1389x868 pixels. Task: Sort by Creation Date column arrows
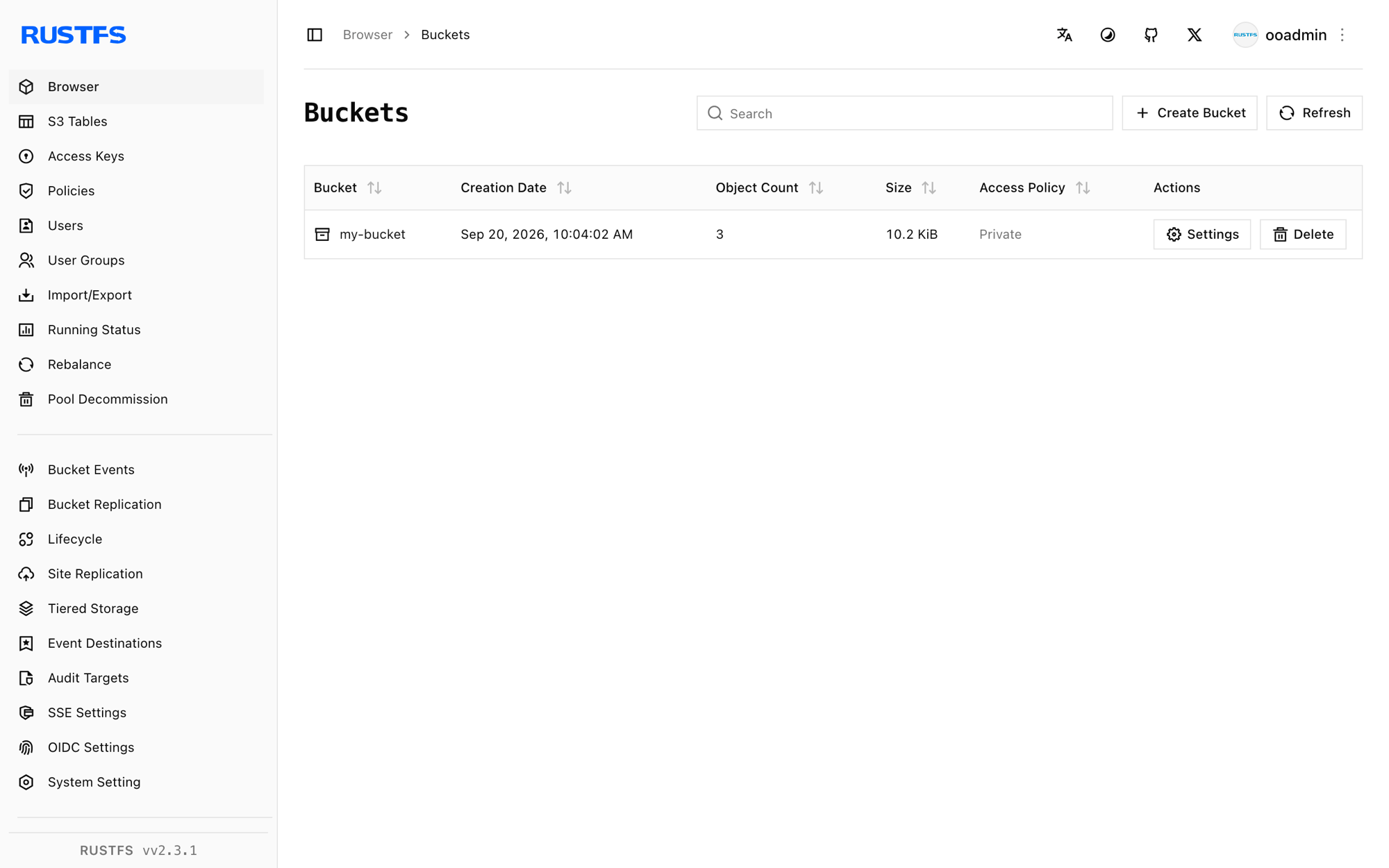pos(564,187)
